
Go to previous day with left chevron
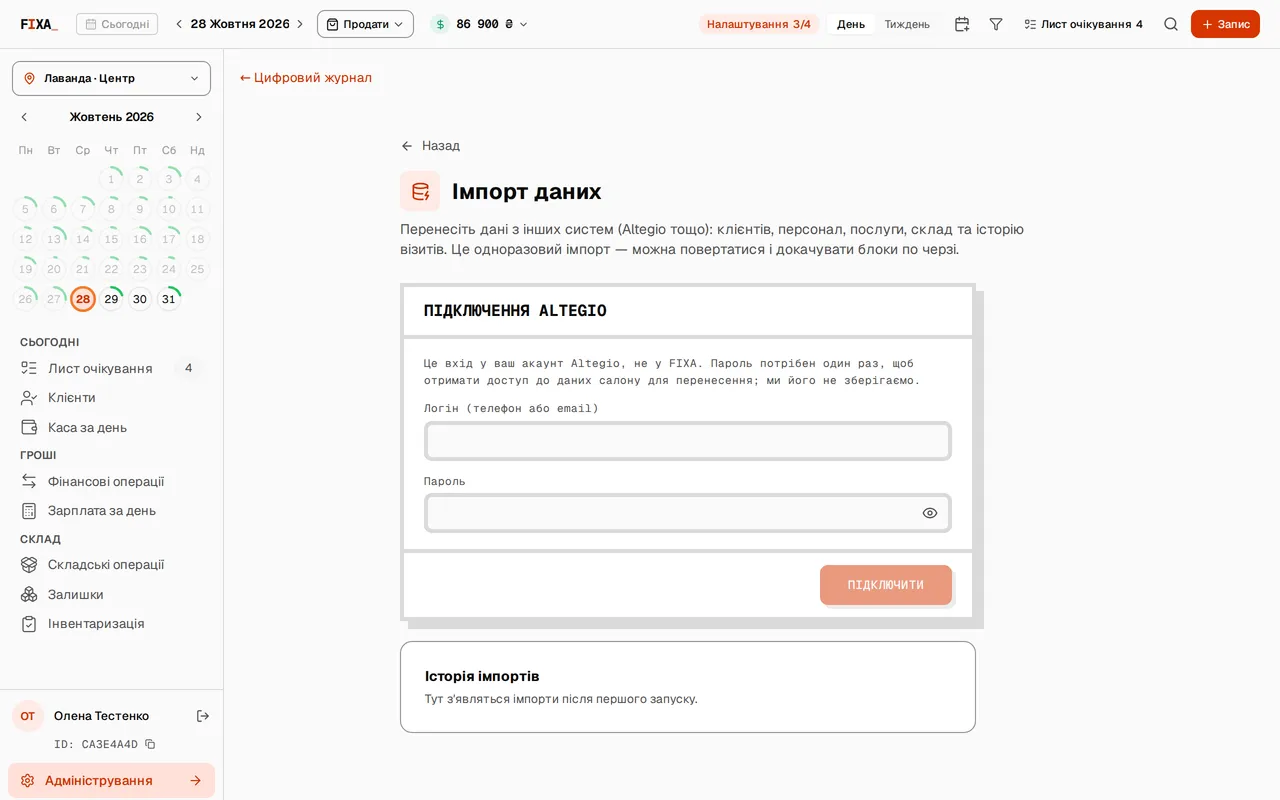[x=179, y=24]
